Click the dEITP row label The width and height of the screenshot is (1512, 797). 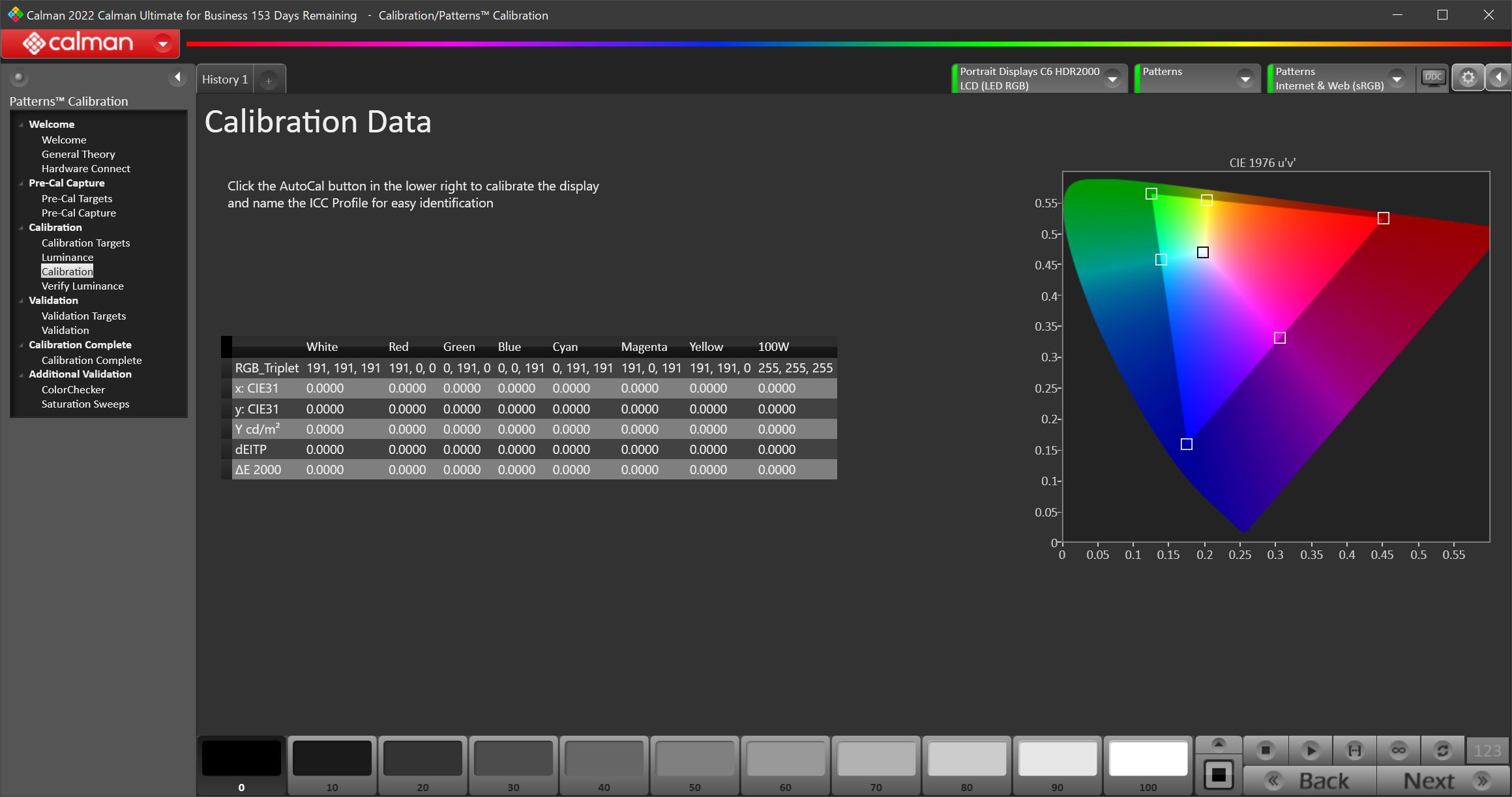pyautogui.click(x=250, y=449)
